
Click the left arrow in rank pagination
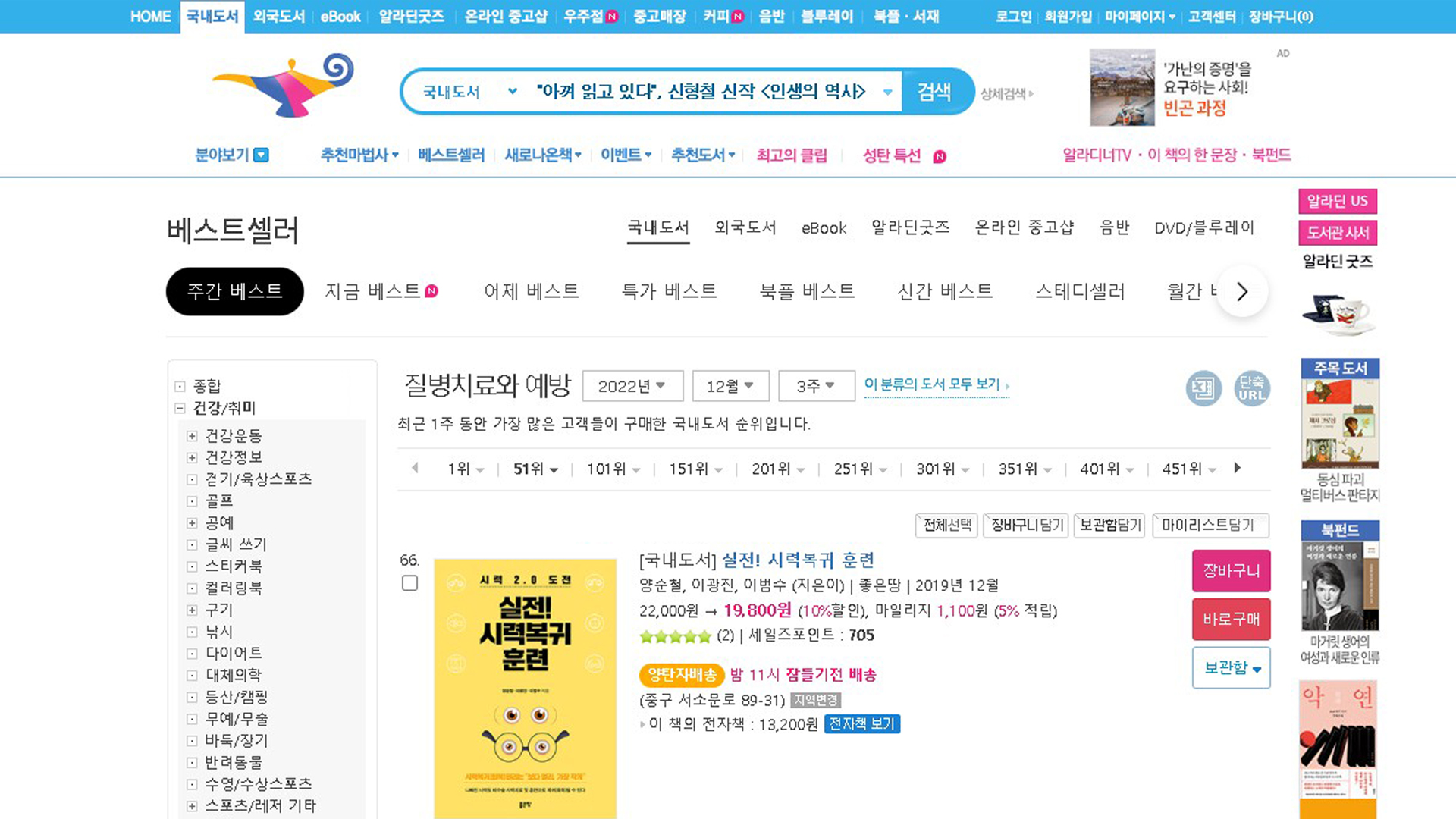[x=415, y=468]
